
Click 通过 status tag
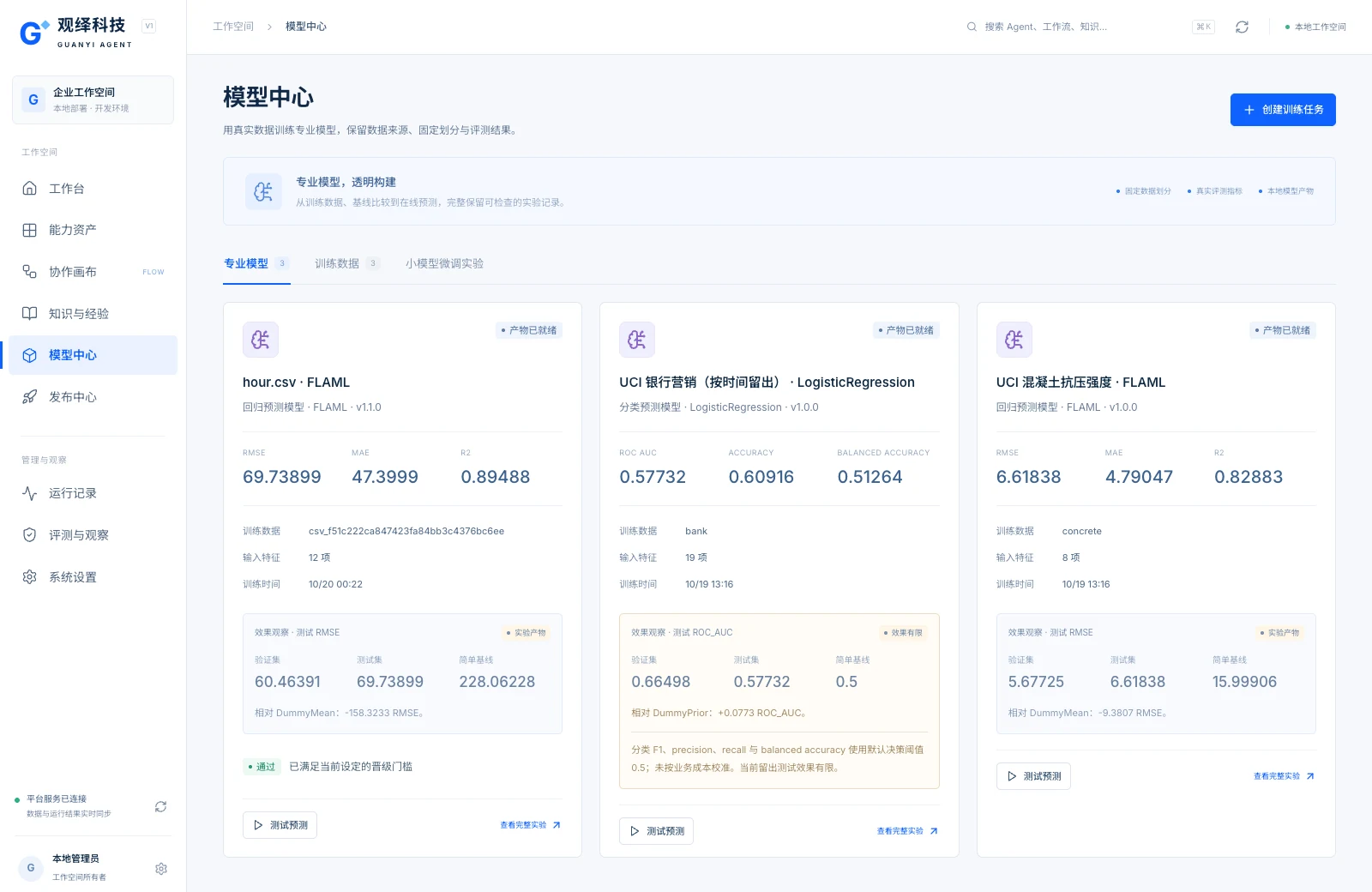click(262, 767)
